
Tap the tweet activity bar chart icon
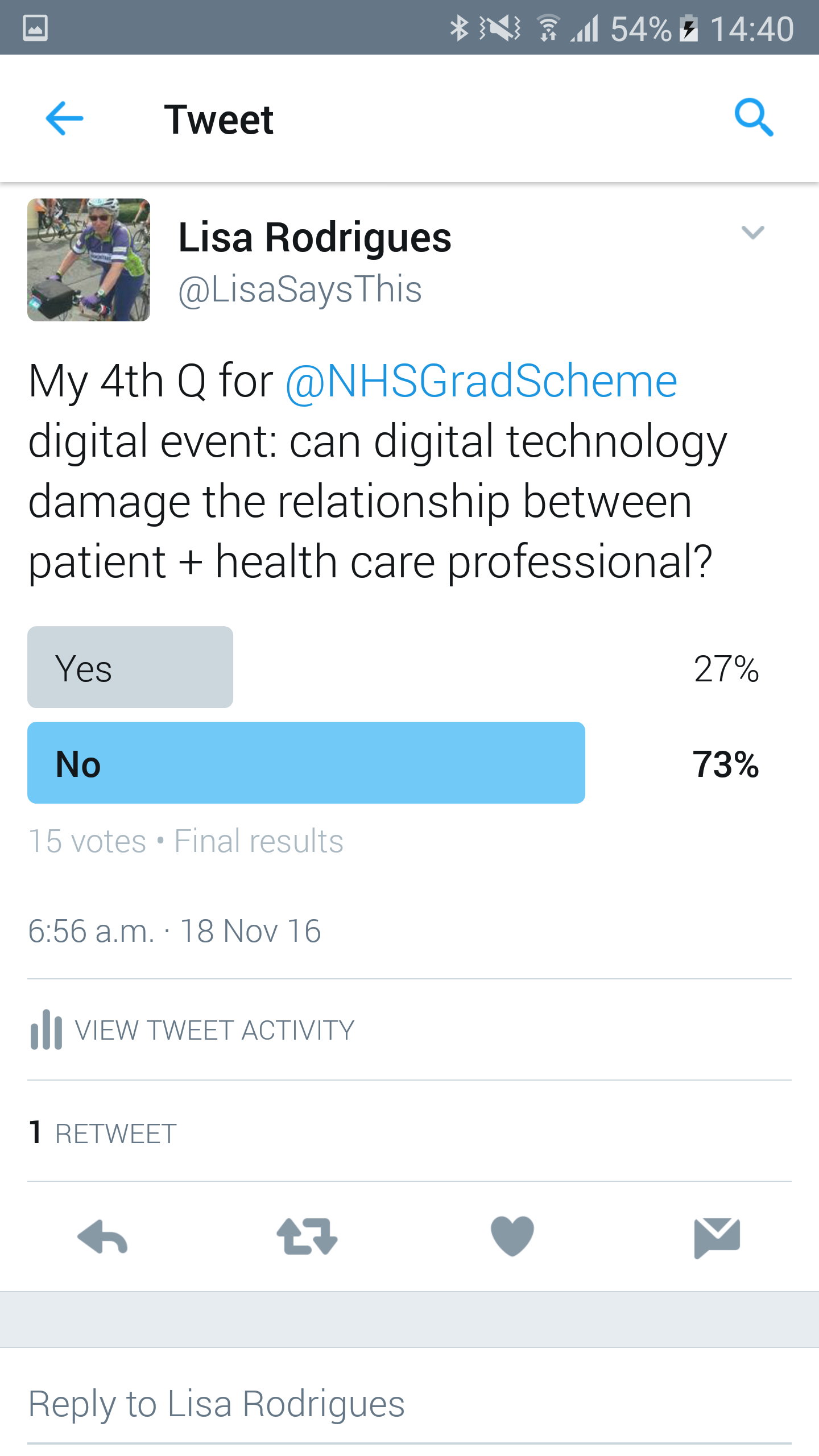[46, 1029]
